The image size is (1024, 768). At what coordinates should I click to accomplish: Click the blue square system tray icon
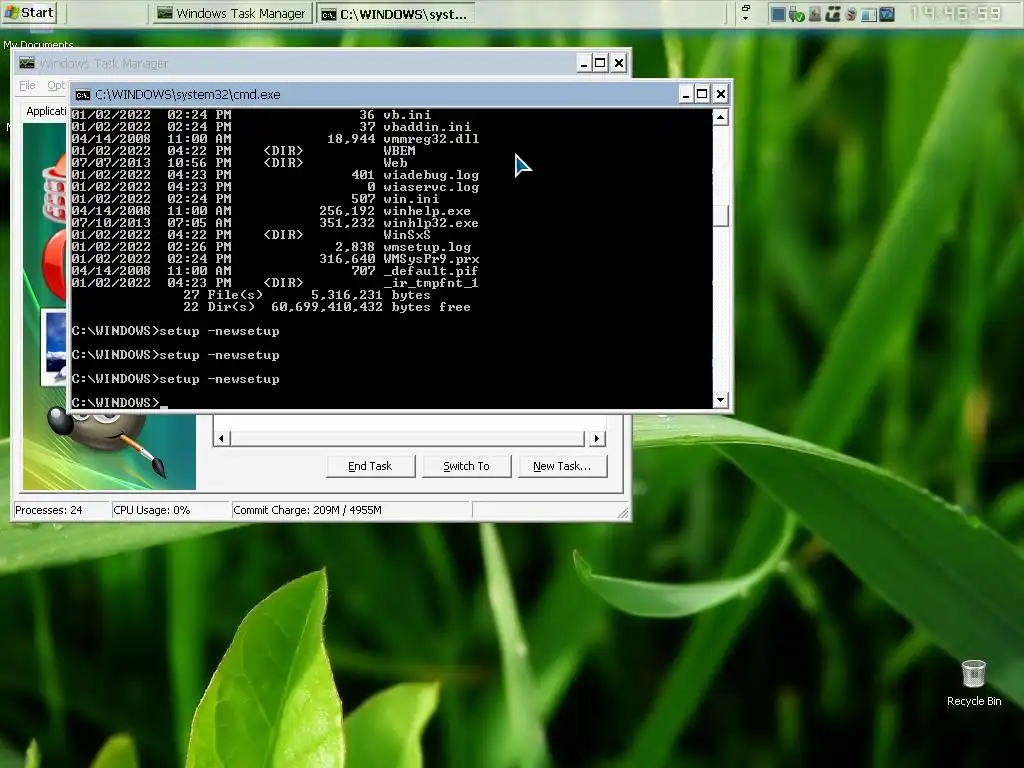(778, 14)
